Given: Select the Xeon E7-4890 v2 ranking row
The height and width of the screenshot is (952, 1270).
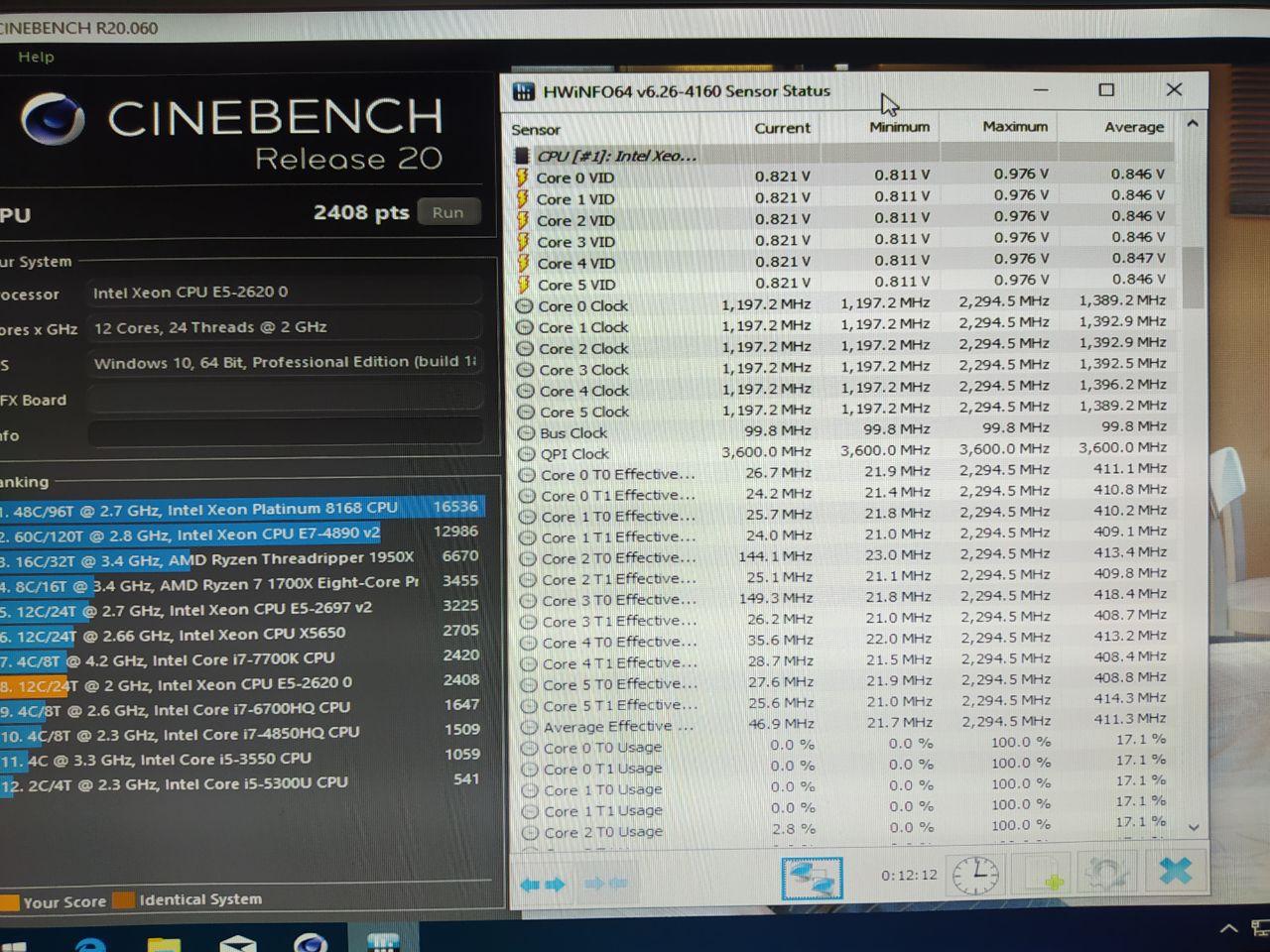Looking at the screenshot, I should click(x=242, y=534).
